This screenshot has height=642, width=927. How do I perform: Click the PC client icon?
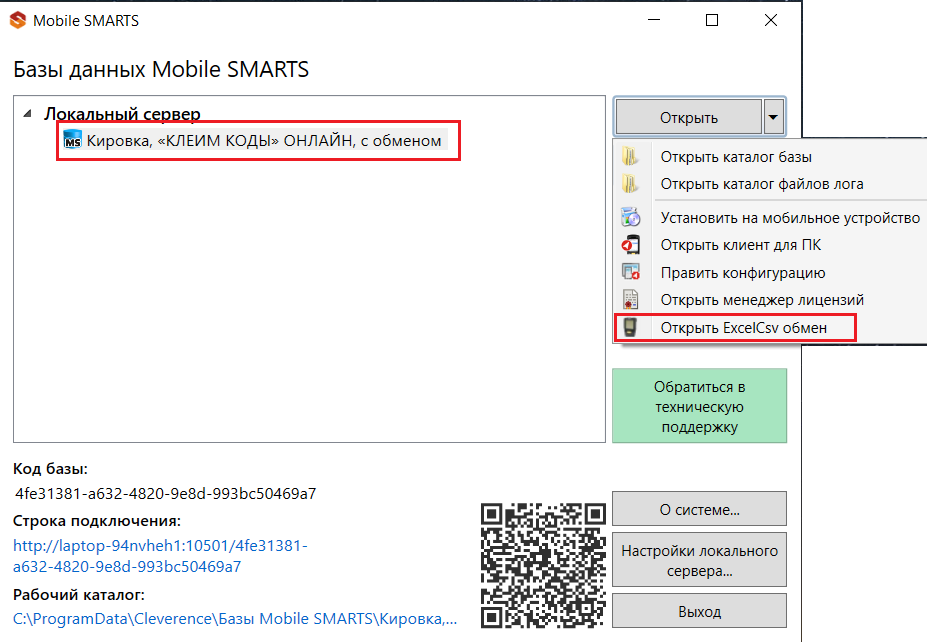click(x=630, y=245)
